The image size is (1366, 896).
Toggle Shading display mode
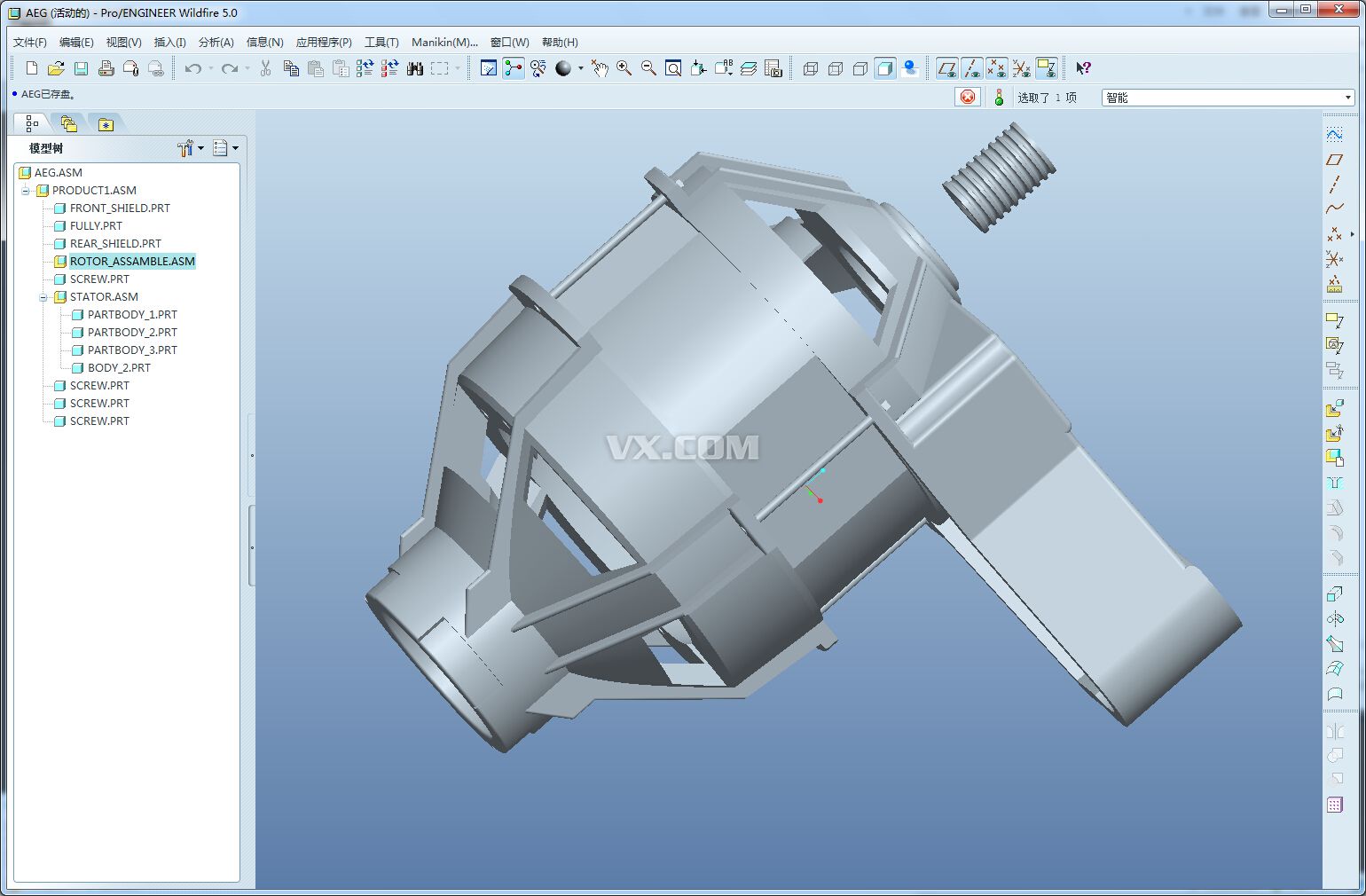(x=885, y=68)
